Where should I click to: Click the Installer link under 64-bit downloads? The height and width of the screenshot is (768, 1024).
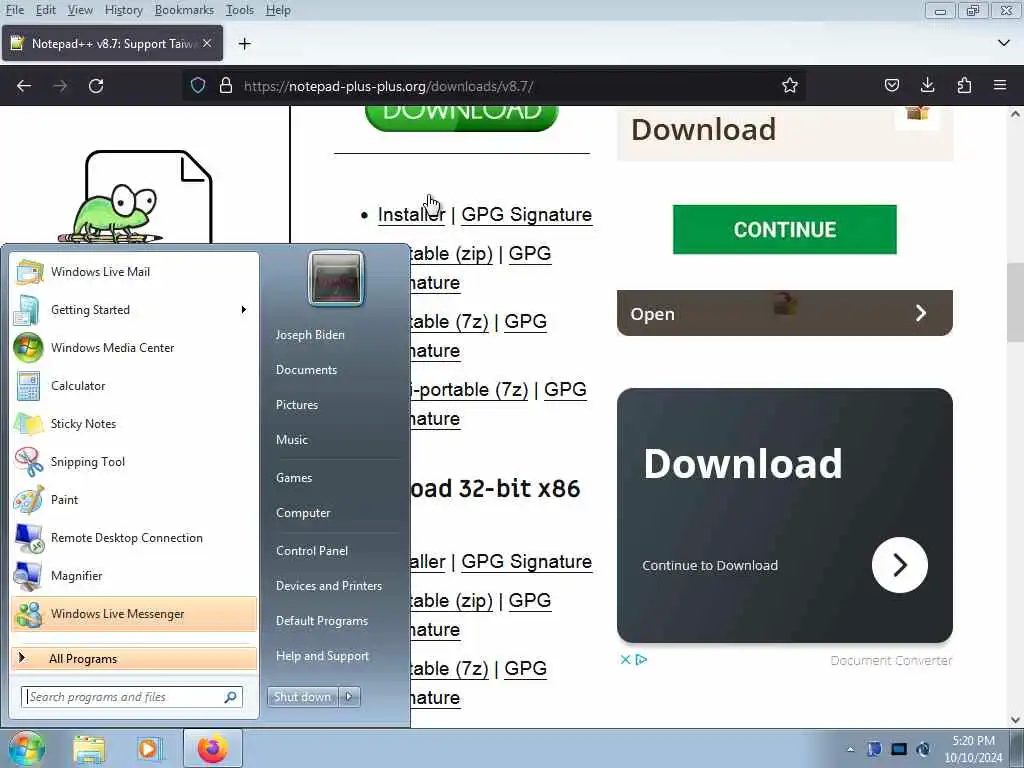coord(411,215)
